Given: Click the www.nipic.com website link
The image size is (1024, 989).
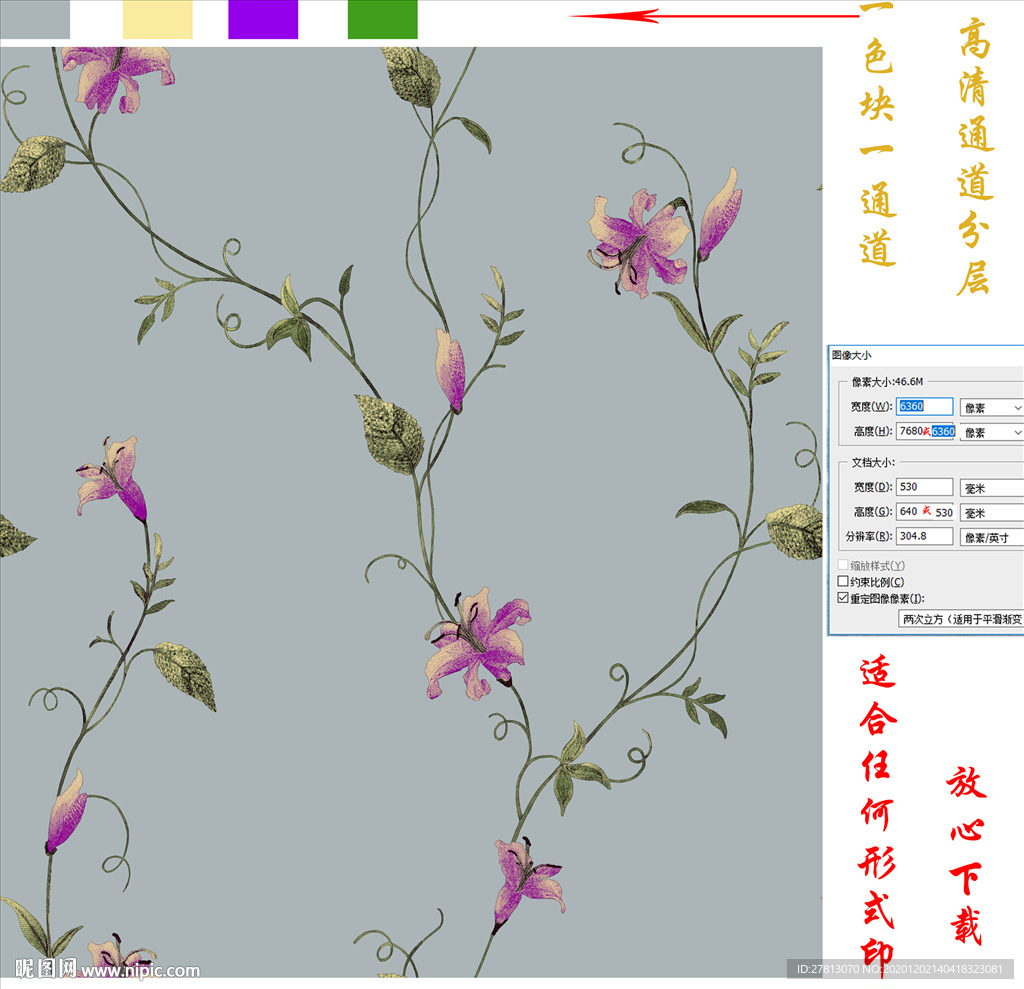Looking at the screenshot, I should (140, 970).
